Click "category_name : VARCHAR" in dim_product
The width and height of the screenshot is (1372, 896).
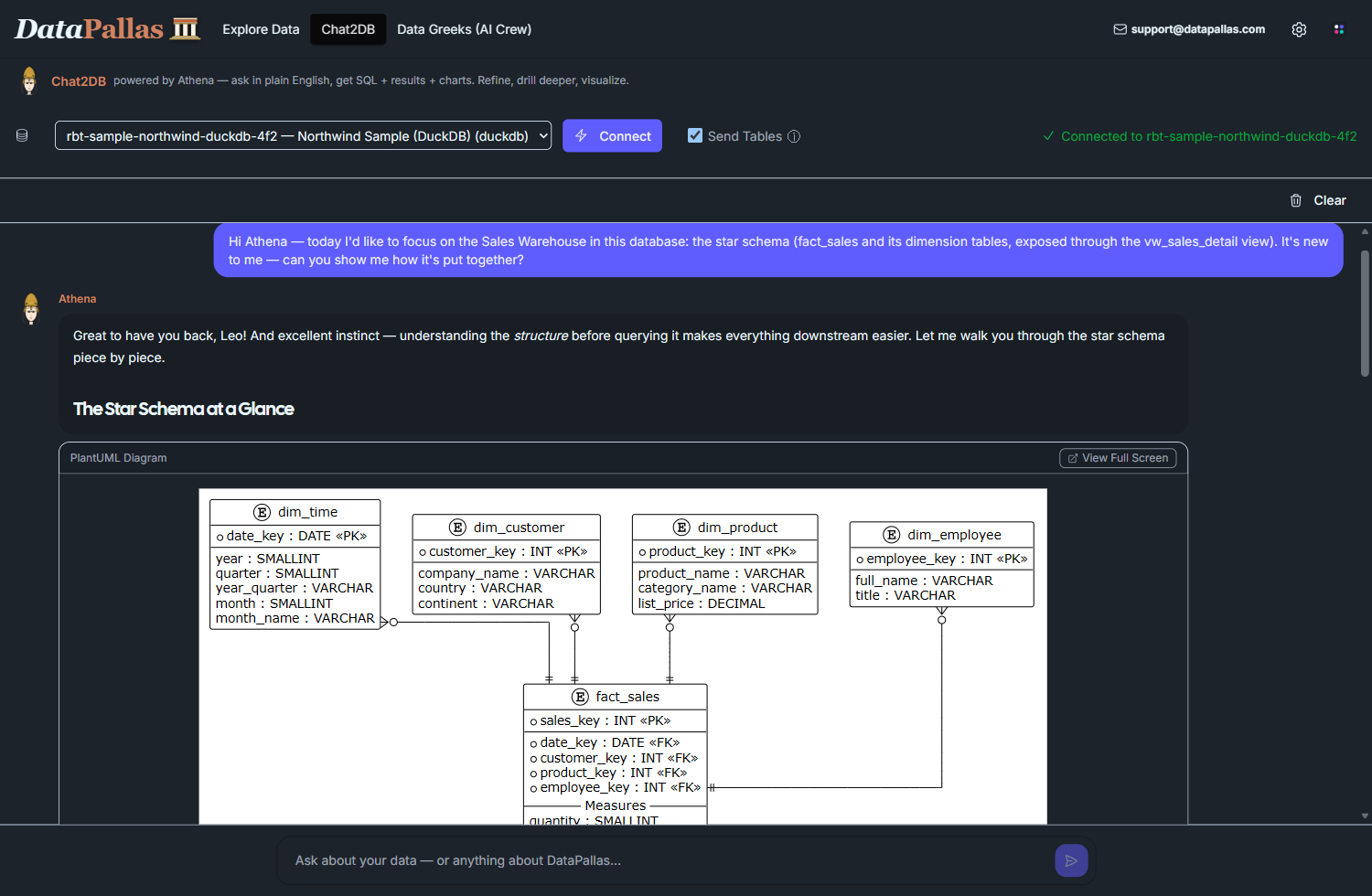[x=725, y=588]
